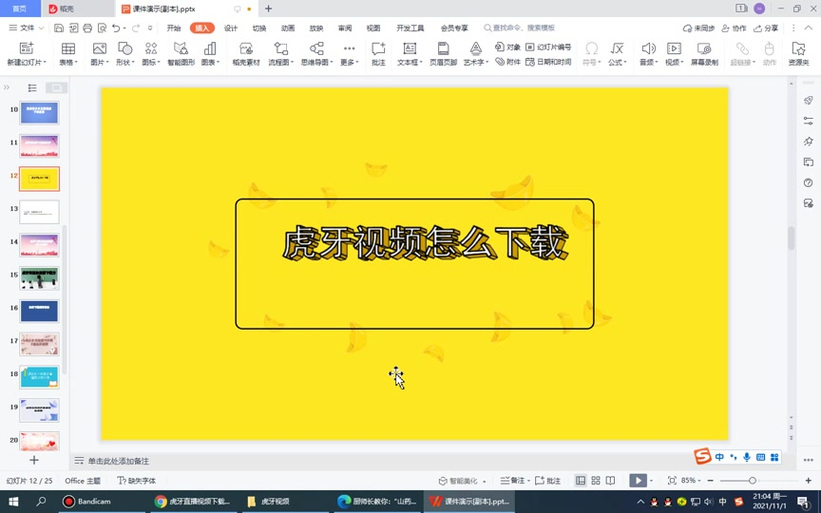Start slideshow with play button in status bar
821x513 pixels.
click(638, 481)
